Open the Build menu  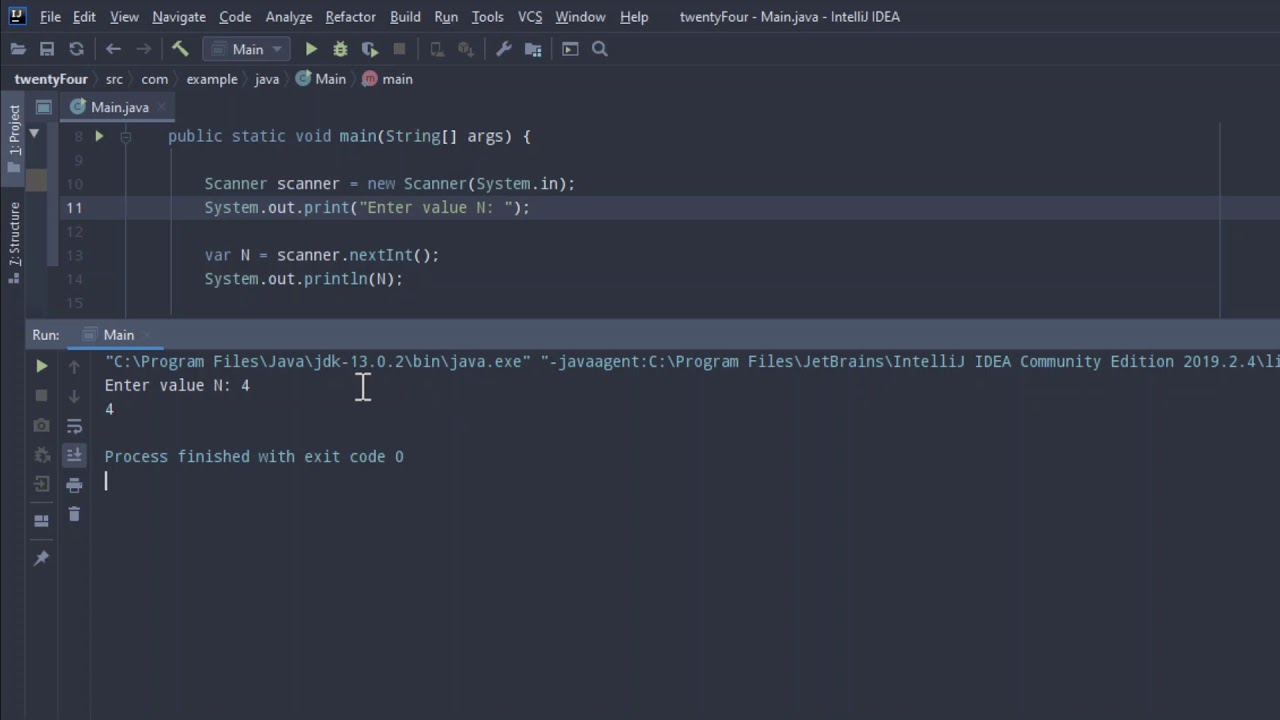click(405, 17)
